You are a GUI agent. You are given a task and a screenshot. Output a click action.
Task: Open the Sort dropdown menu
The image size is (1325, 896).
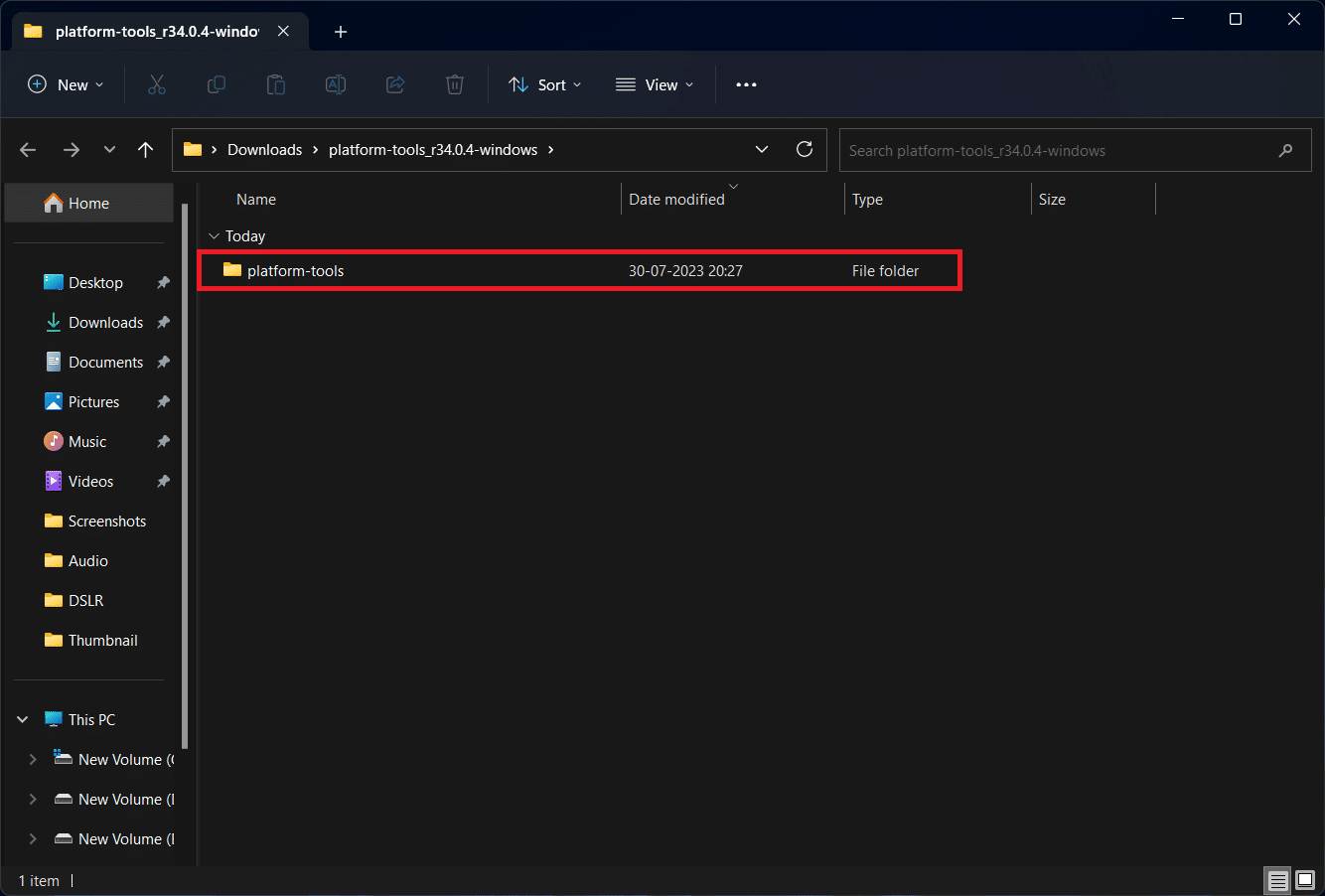[544, 84]
